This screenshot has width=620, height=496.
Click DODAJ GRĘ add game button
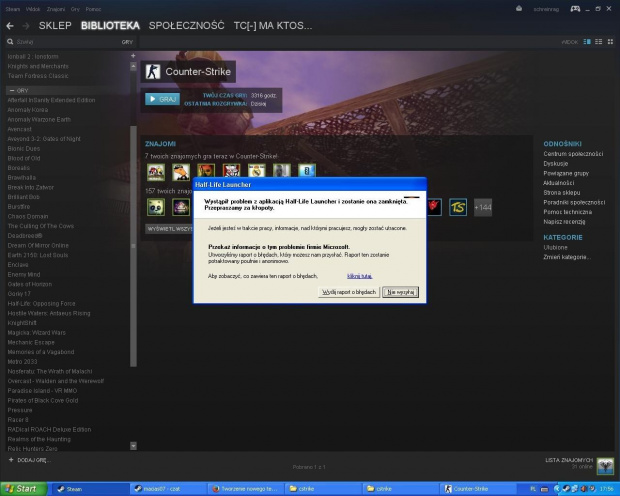tap(30, 460)
